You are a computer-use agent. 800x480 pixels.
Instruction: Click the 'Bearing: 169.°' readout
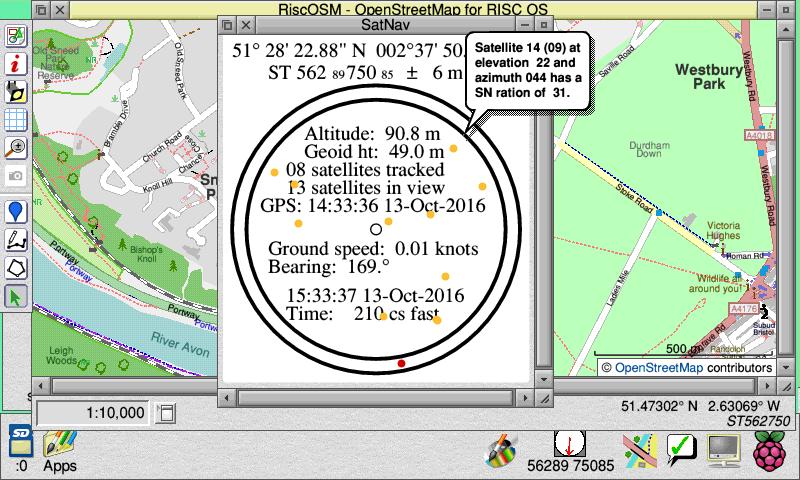[329, 266]
